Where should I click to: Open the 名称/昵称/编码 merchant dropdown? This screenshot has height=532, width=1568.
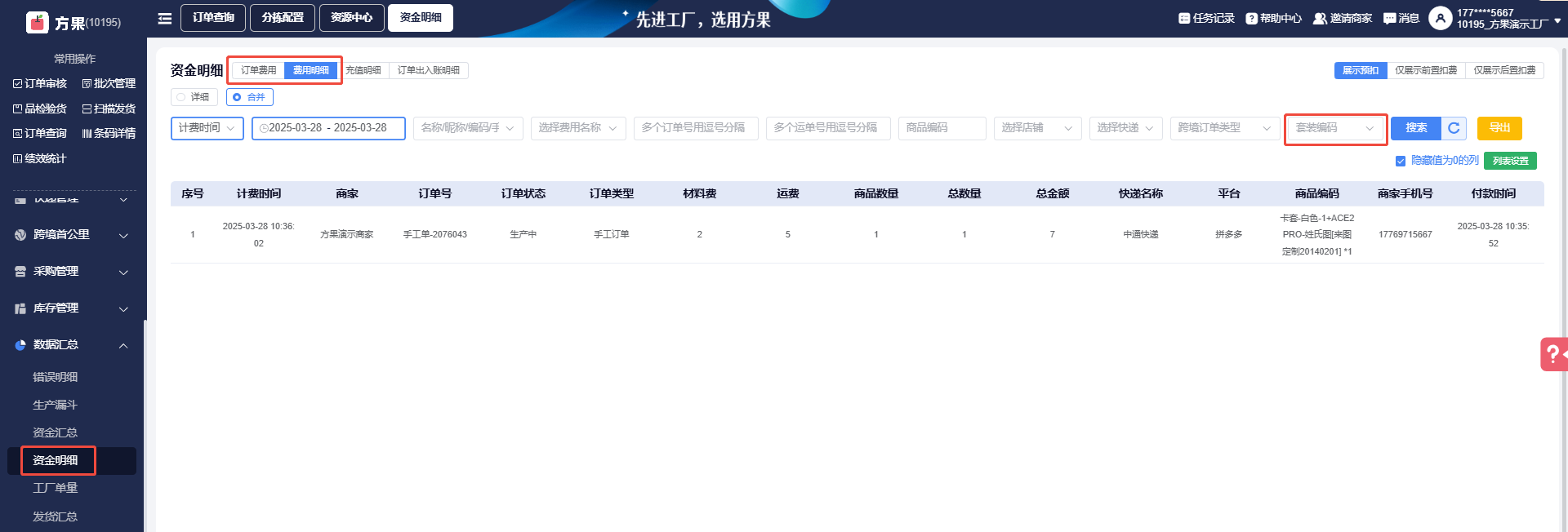pyautogui.click(x=468, y=128)
